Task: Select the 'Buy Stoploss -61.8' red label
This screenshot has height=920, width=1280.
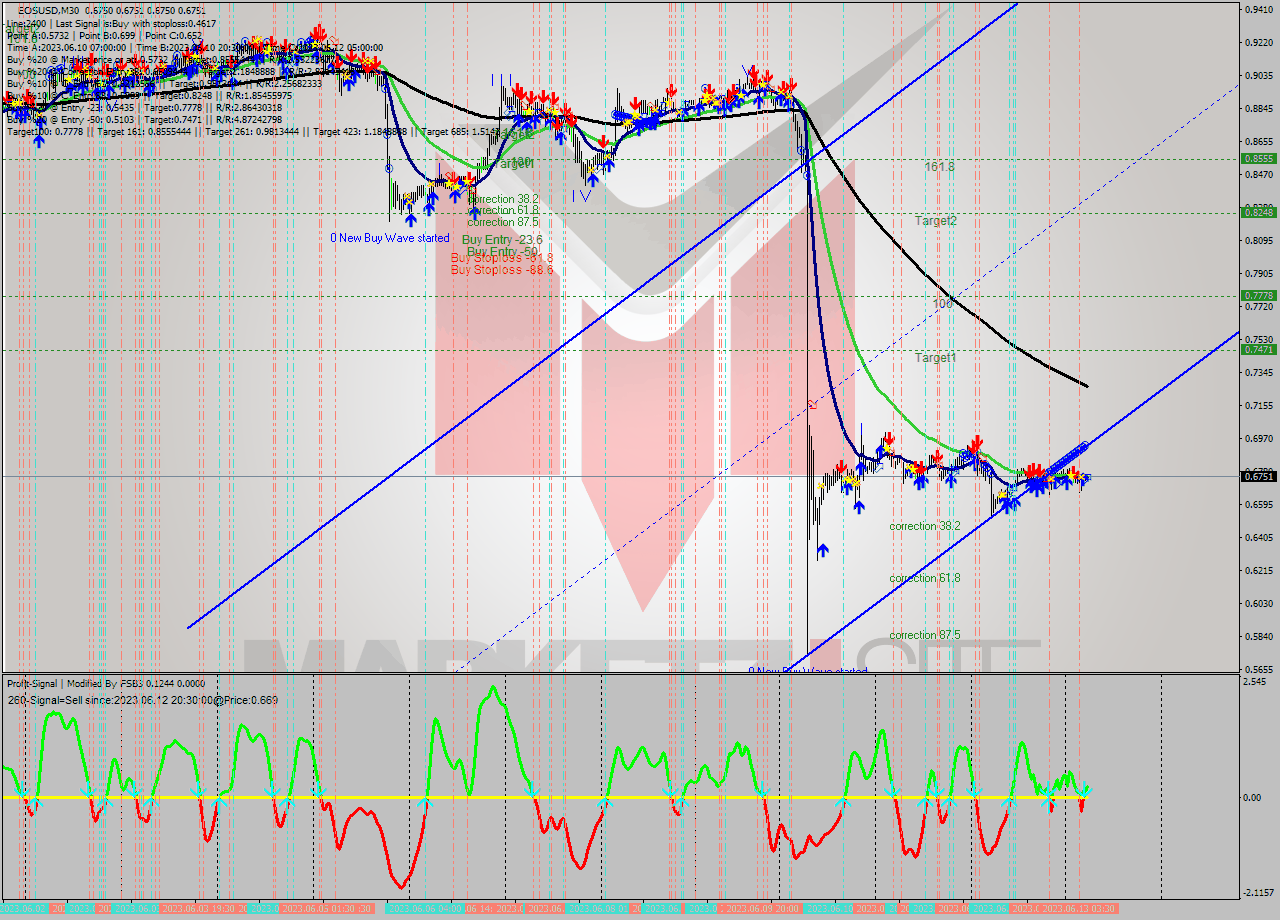Action: (502, 258)
